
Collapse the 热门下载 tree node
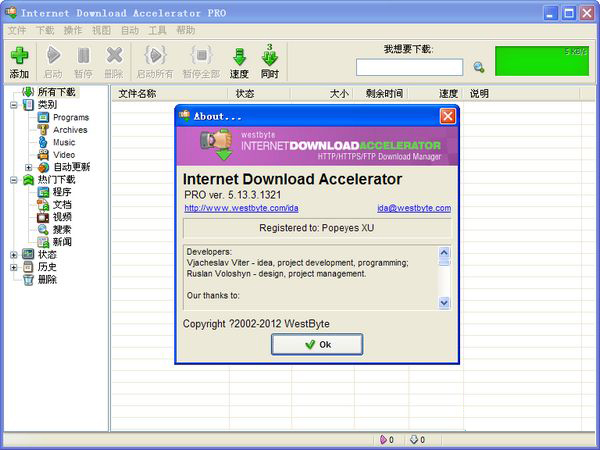tap(14, 179)
